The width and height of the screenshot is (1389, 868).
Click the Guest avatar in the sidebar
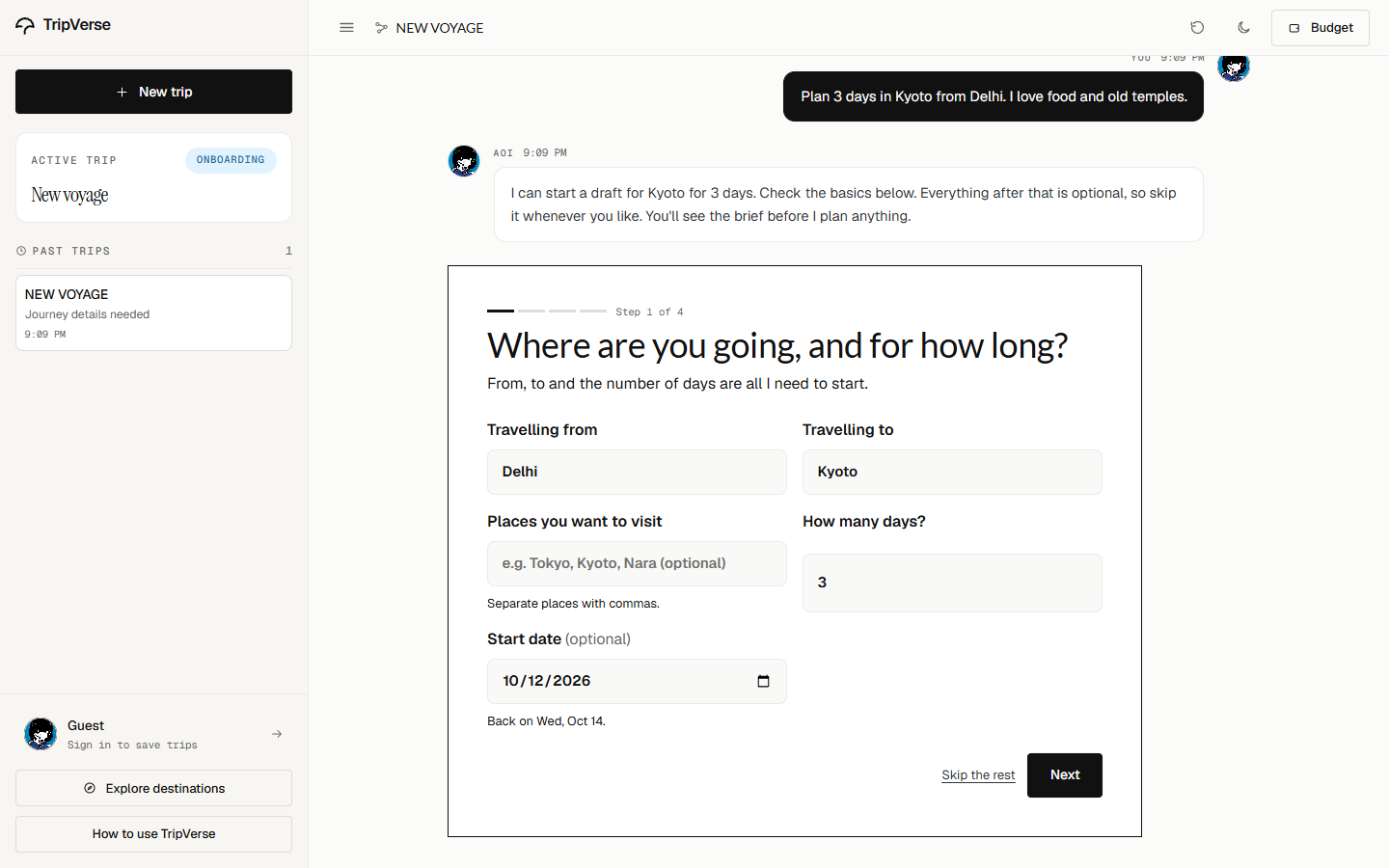[41, 734]
